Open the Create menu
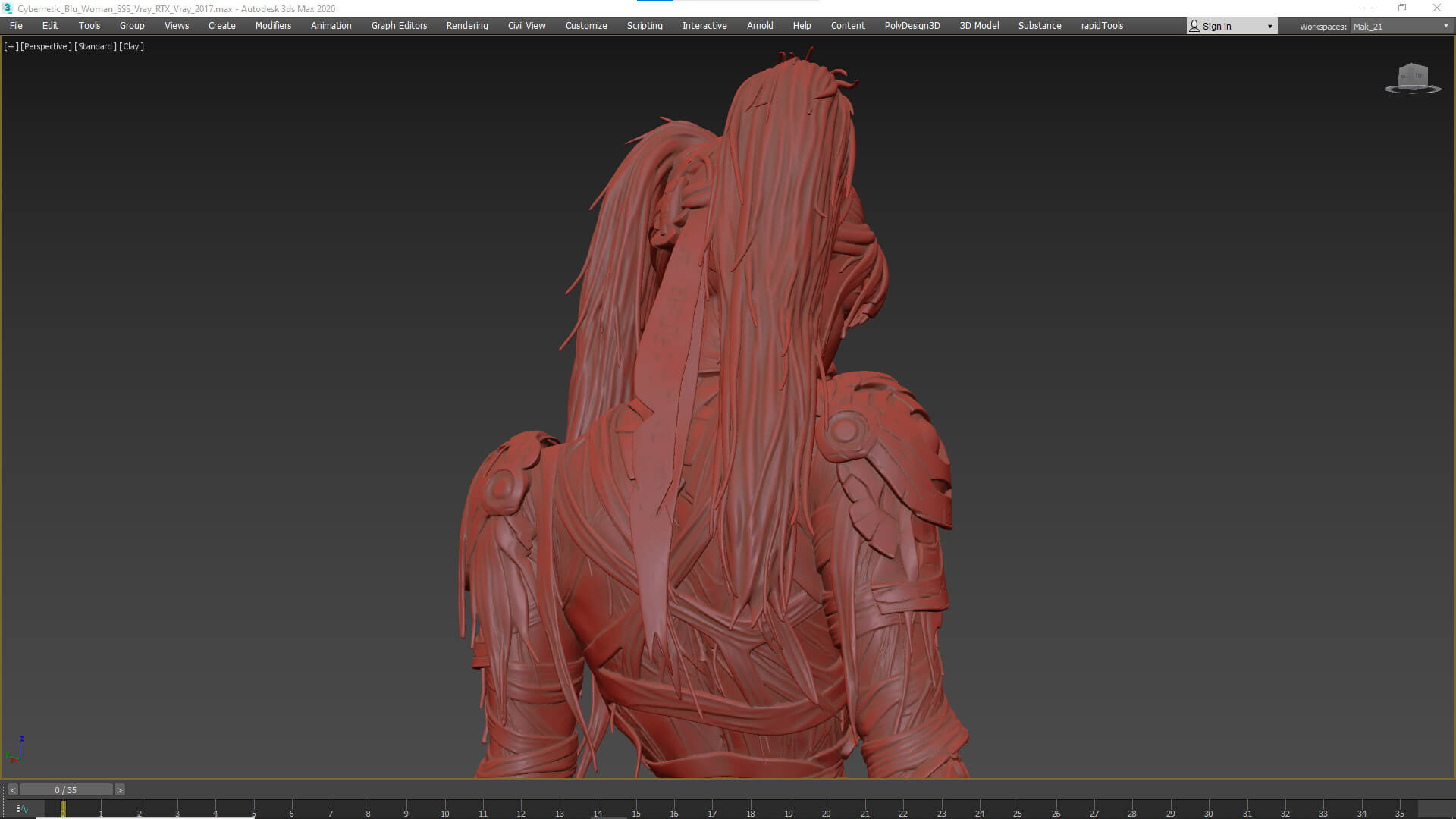 (222, 26)
